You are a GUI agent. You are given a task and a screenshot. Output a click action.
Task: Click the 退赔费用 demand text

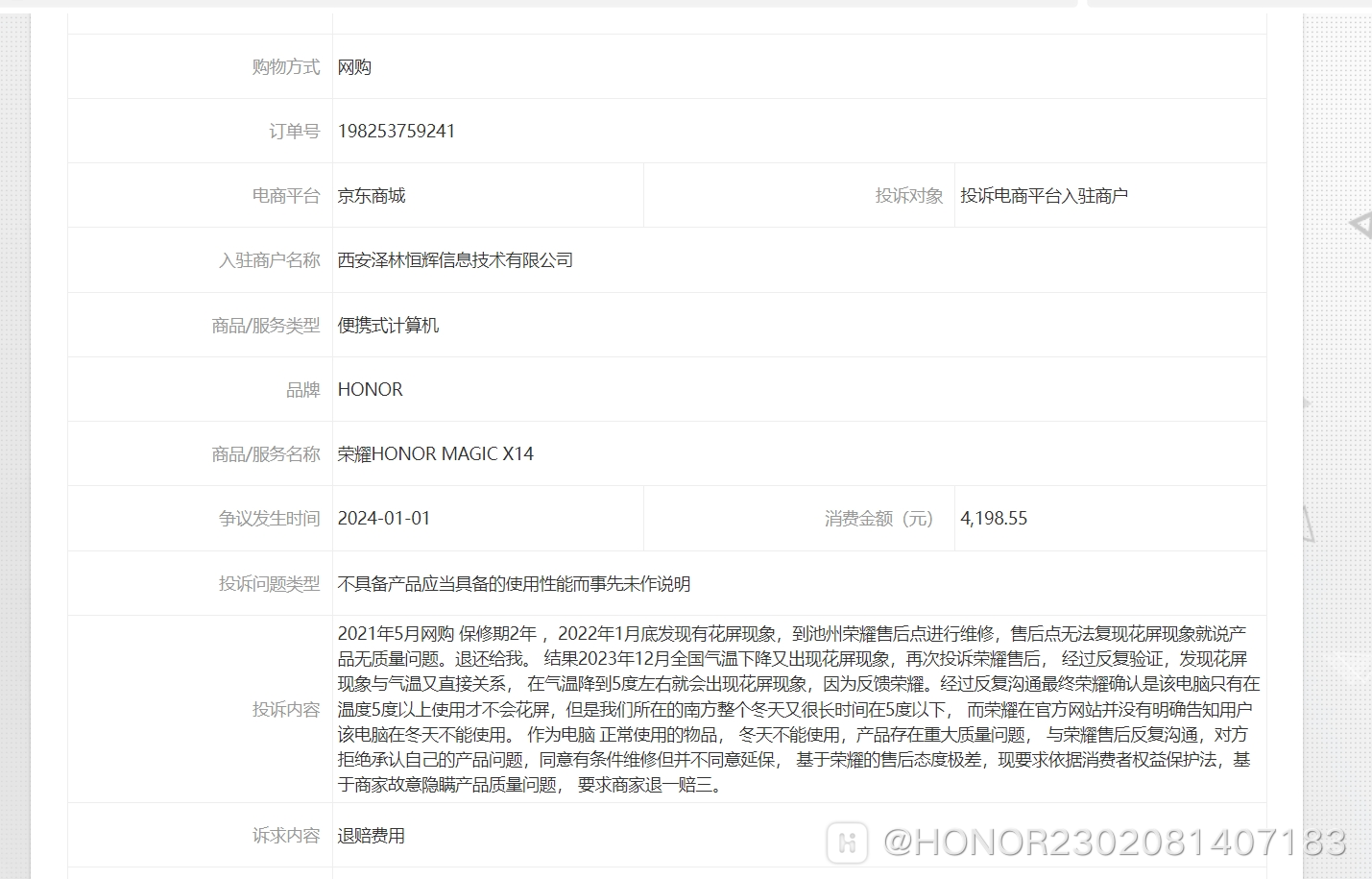[372, 836]
